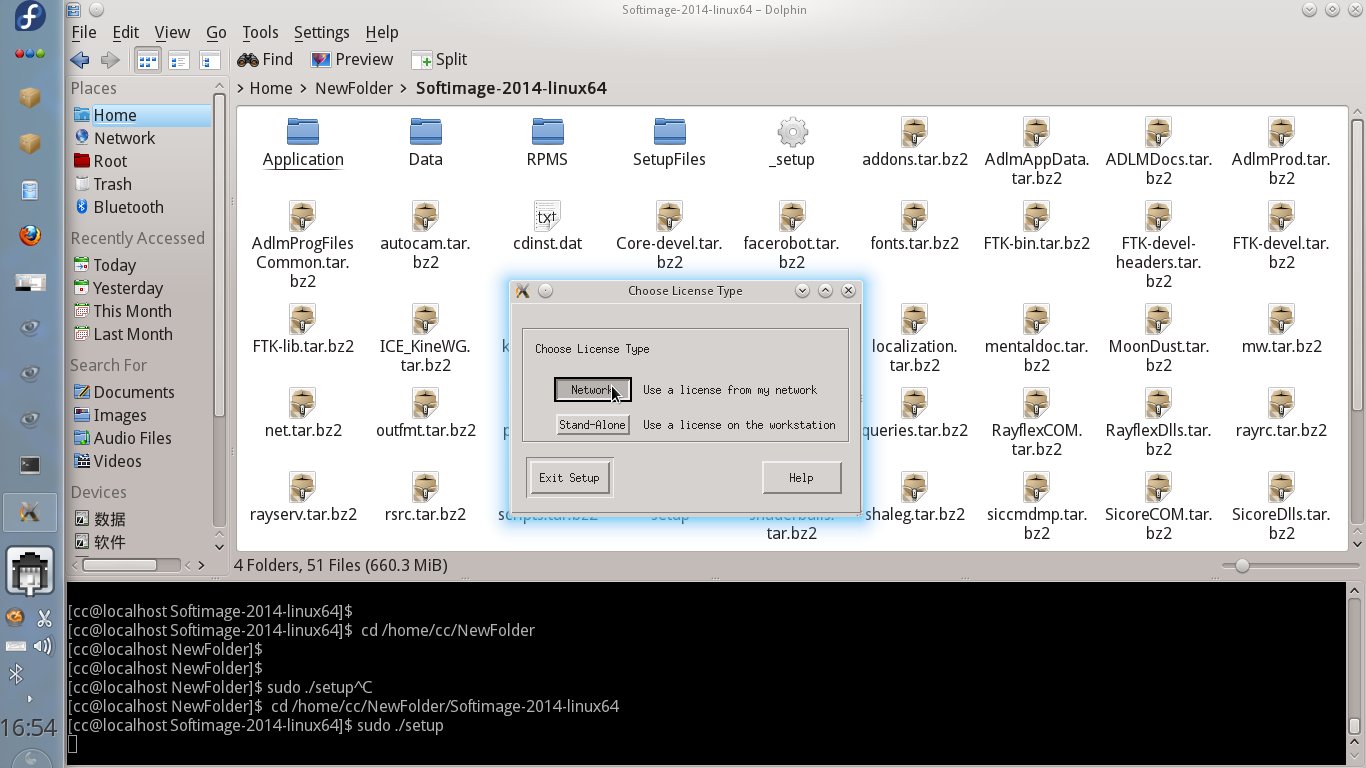Select addons.tar.bz2 archive icon
The width and height of the screenshot is (1366, 768).
[x=914, y=131]
